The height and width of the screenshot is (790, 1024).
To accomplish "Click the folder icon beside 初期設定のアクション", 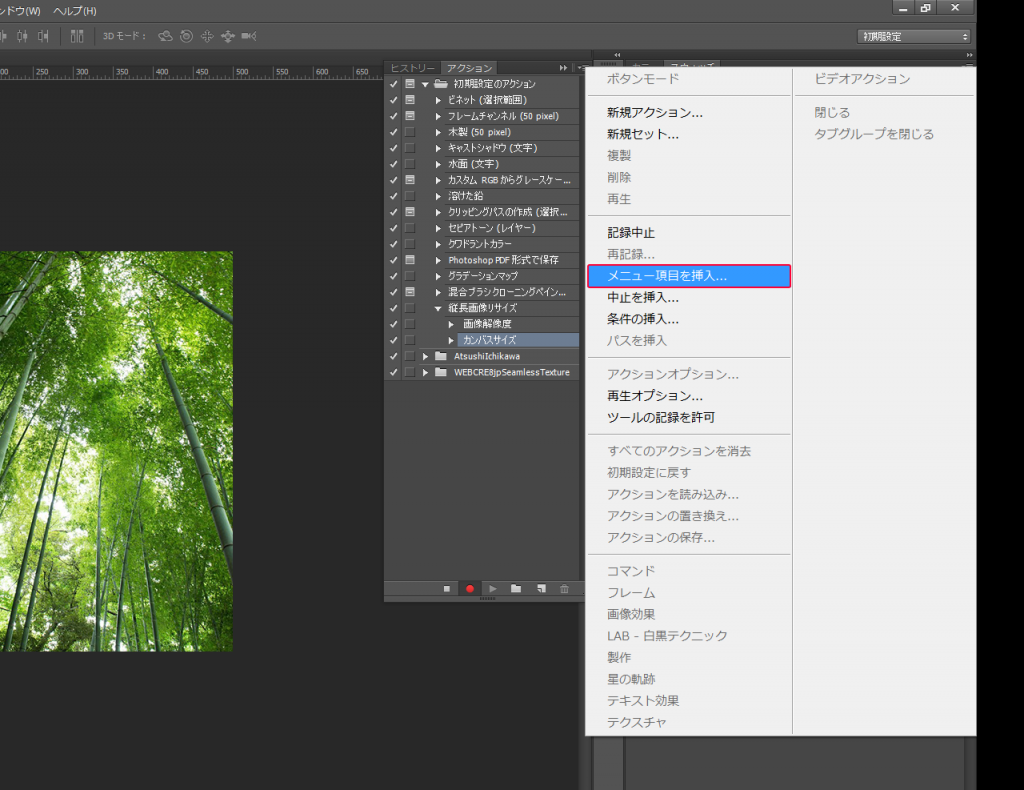I will [441, 84].
